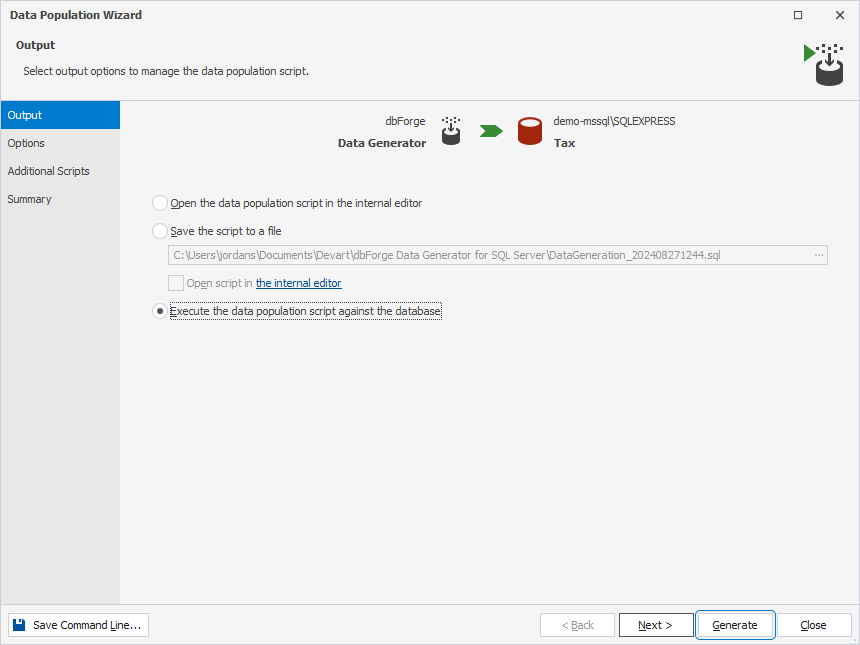Start generation with the Generate button
Screen dimensions: 860x645
click(x=735, y=625)
